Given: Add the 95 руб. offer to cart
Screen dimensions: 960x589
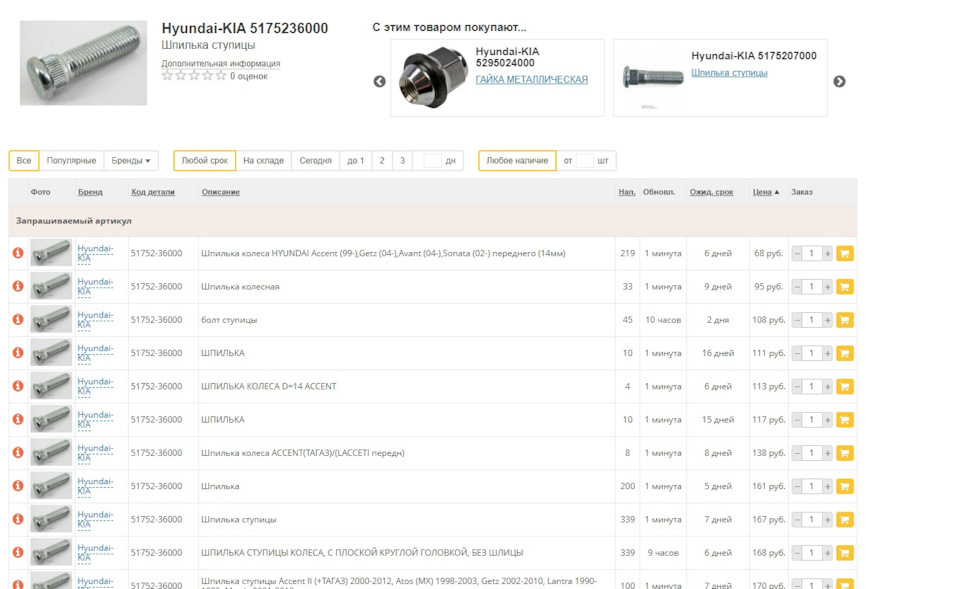Looking at the screenshot, I should point(844,287).
